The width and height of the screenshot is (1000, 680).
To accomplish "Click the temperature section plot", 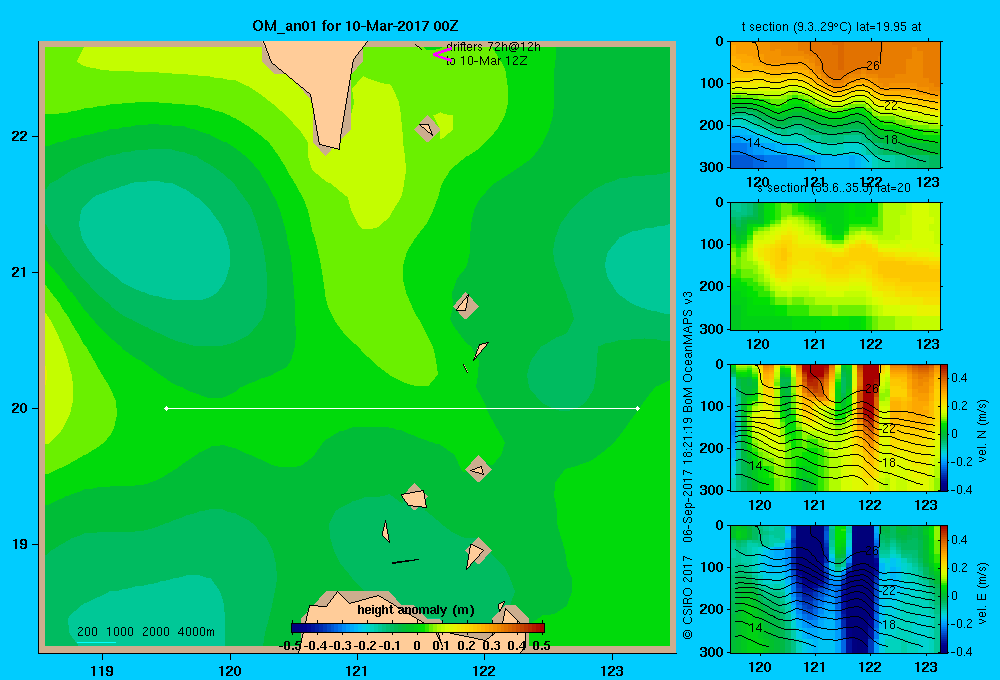I will 835,104.
